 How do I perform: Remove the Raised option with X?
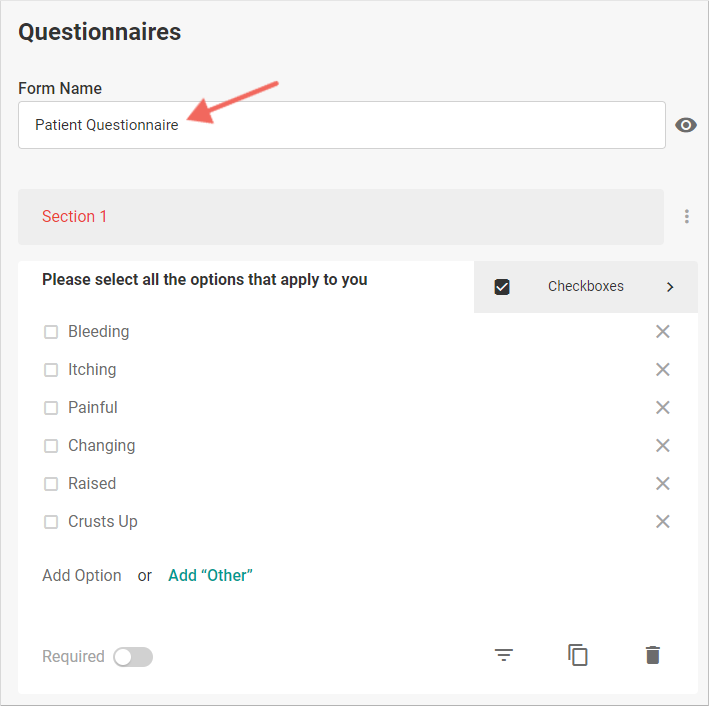click(662, 483)
